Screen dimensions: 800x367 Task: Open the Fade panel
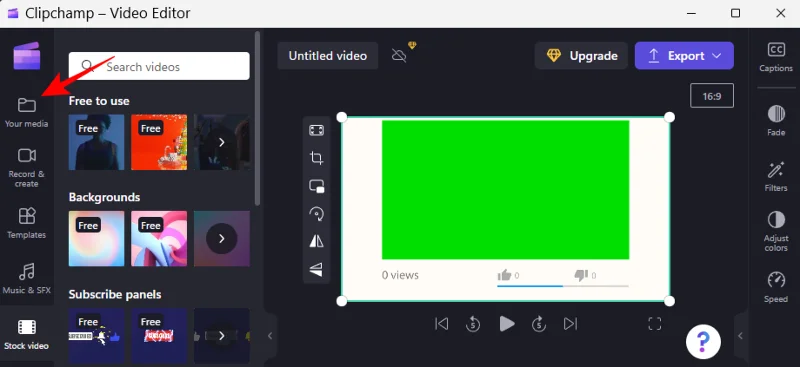click(776, 120)
